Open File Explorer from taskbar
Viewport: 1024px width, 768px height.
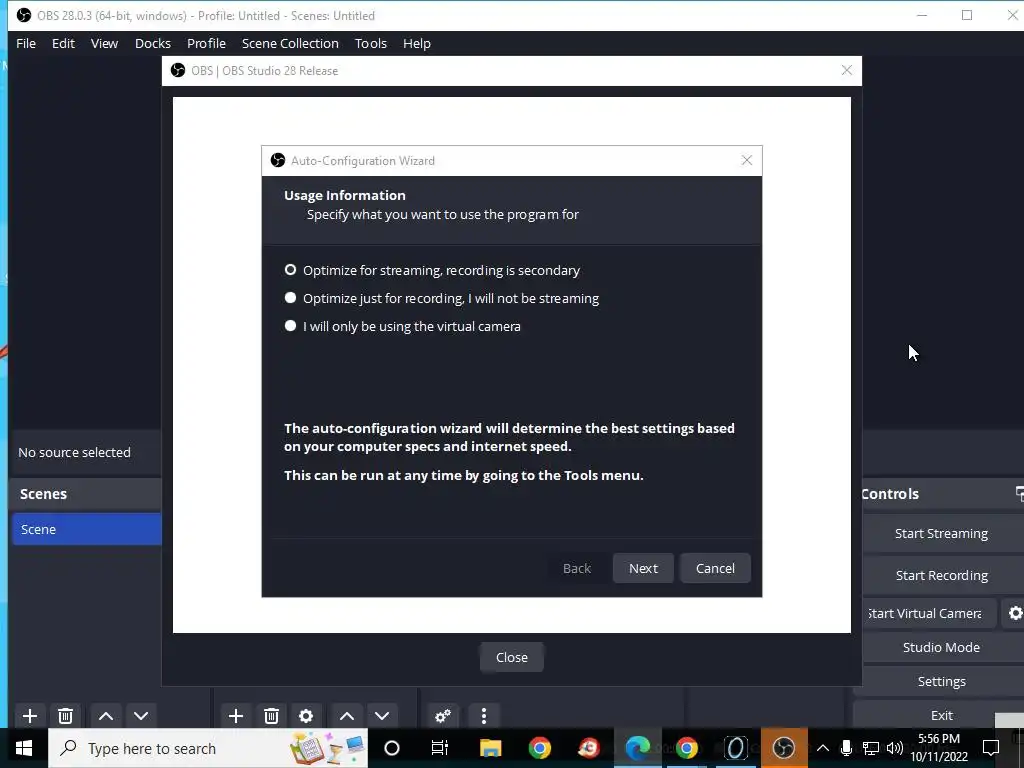(490, 748)
